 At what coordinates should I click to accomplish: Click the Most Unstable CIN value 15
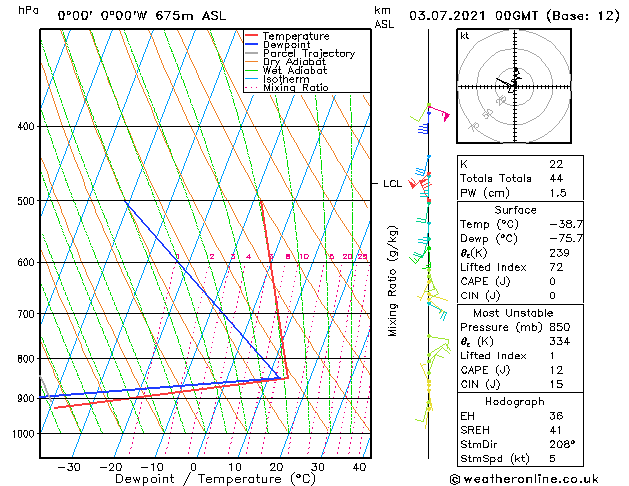point(556,384)
